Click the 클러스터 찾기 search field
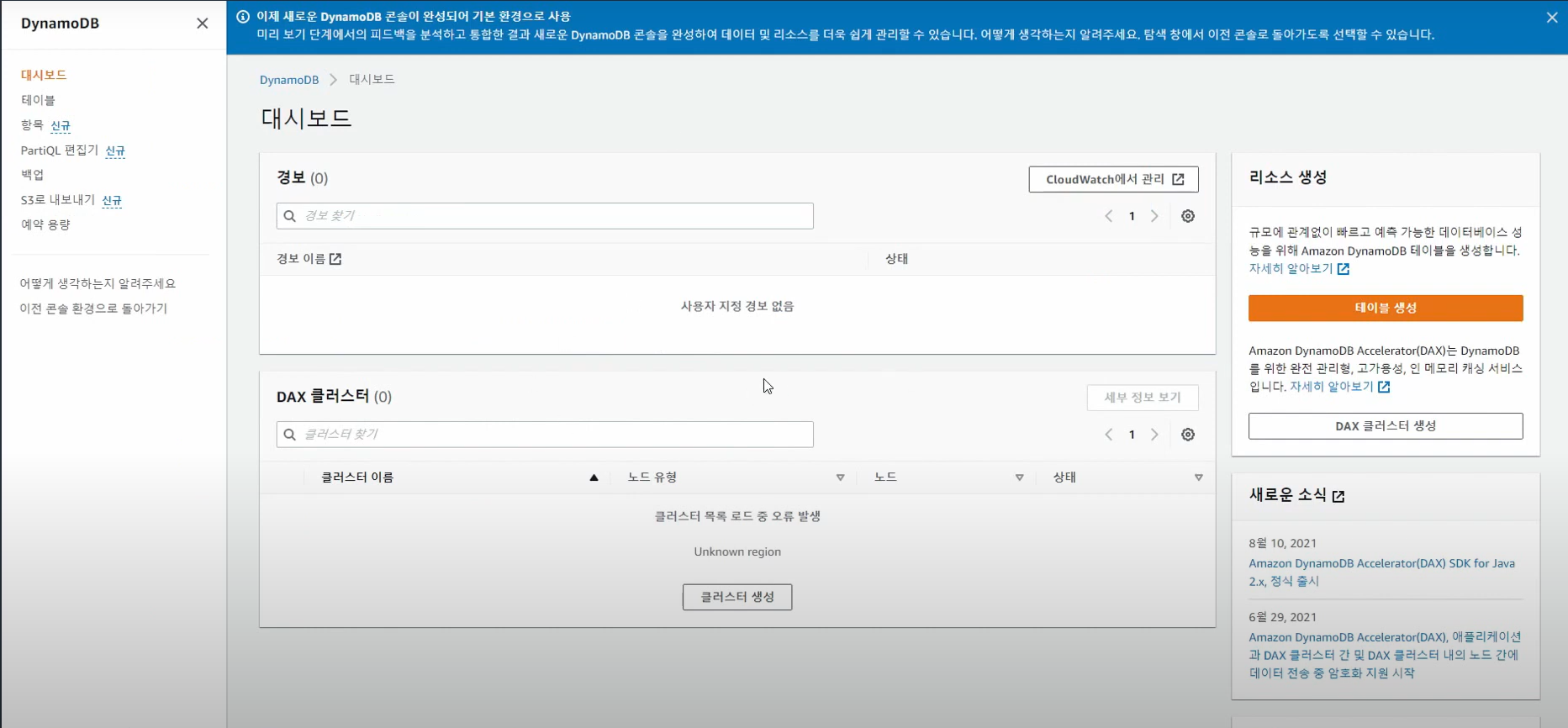The width and height of the screenshot is (1568, 728). pos(545,435)
